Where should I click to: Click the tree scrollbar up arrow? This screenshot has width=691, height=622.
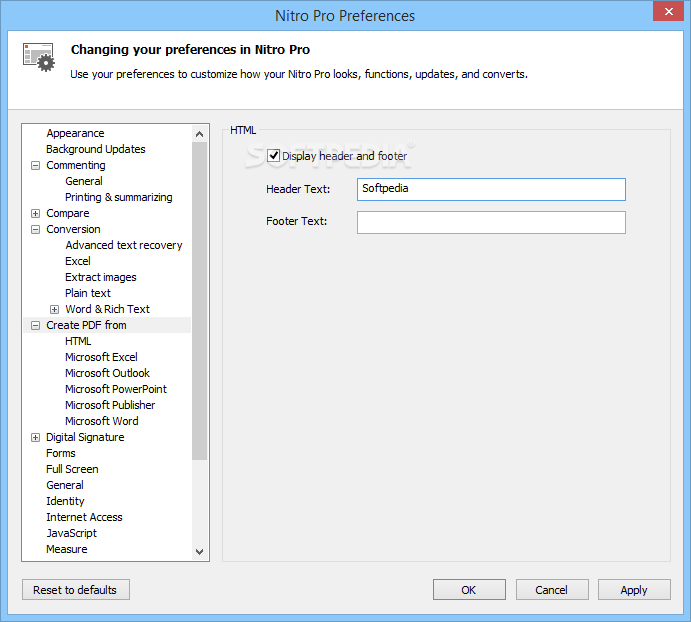click(199, 134)
